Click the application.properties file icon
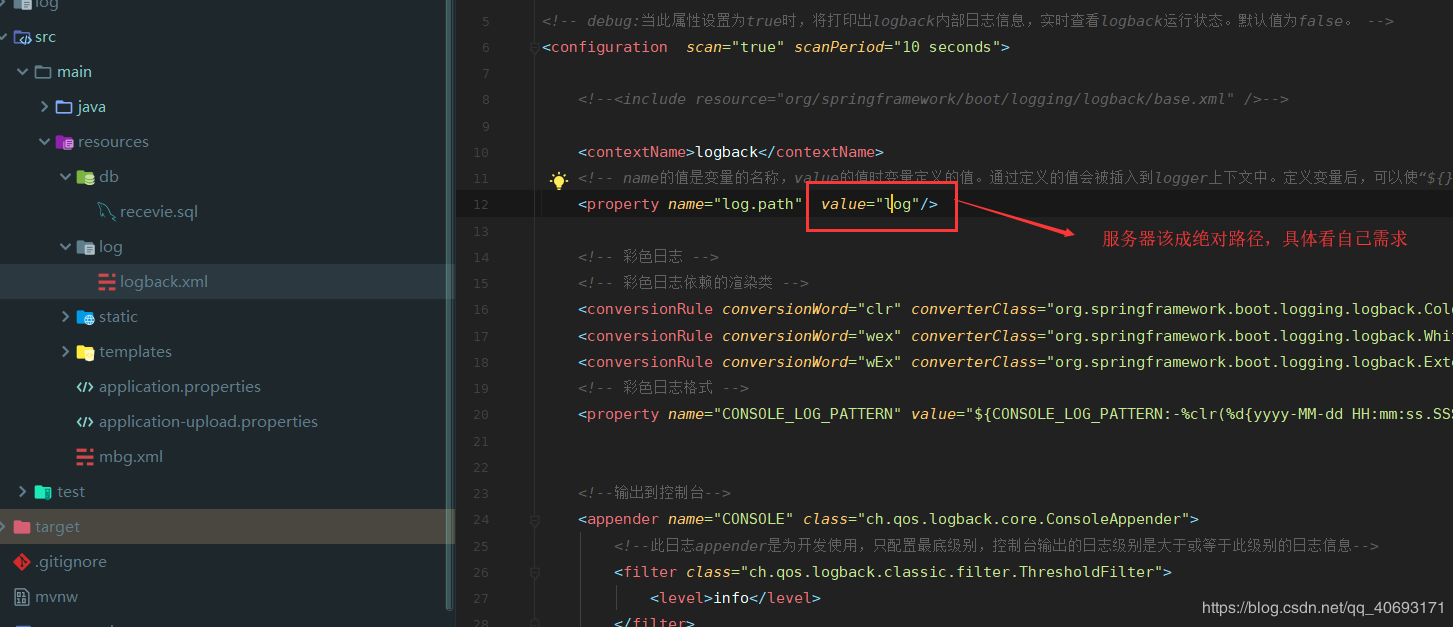Image resolution: width=1453 pixels, height=627 pixels. tap(86, 387)
